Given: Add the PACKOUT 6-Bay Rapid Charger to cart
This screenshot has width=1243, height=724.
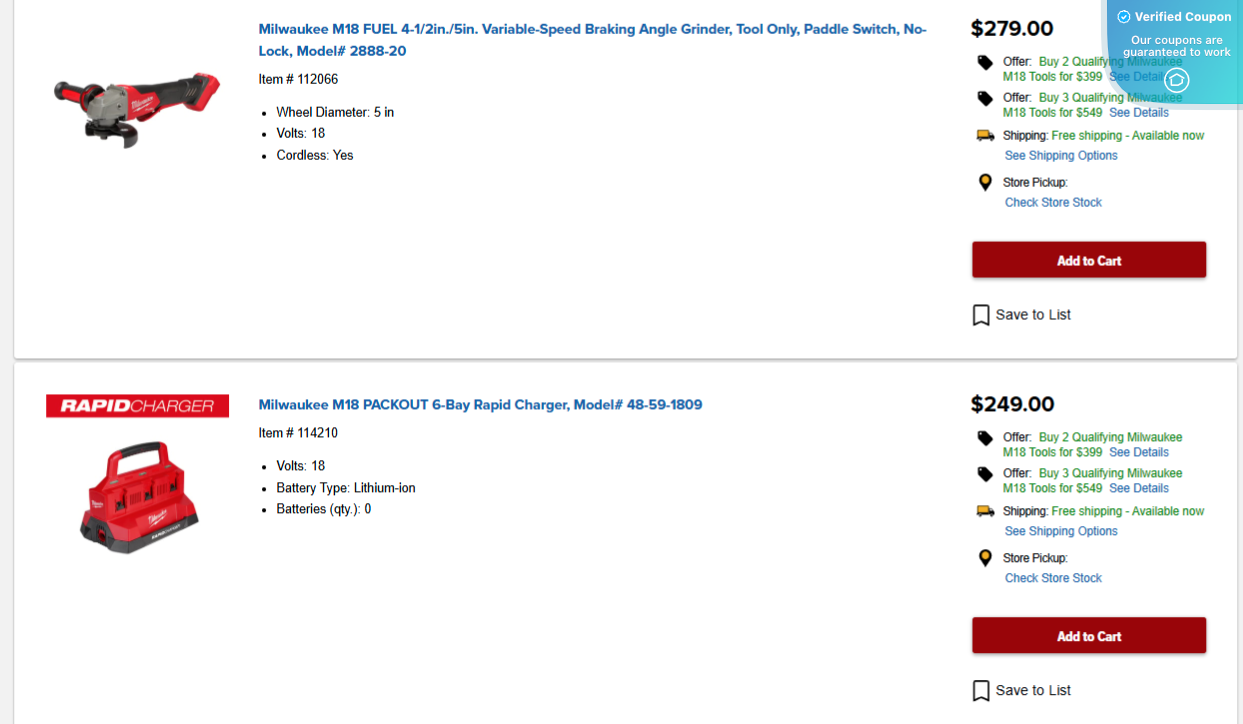Looking at the screenshot, I should tap(1088, 636).
